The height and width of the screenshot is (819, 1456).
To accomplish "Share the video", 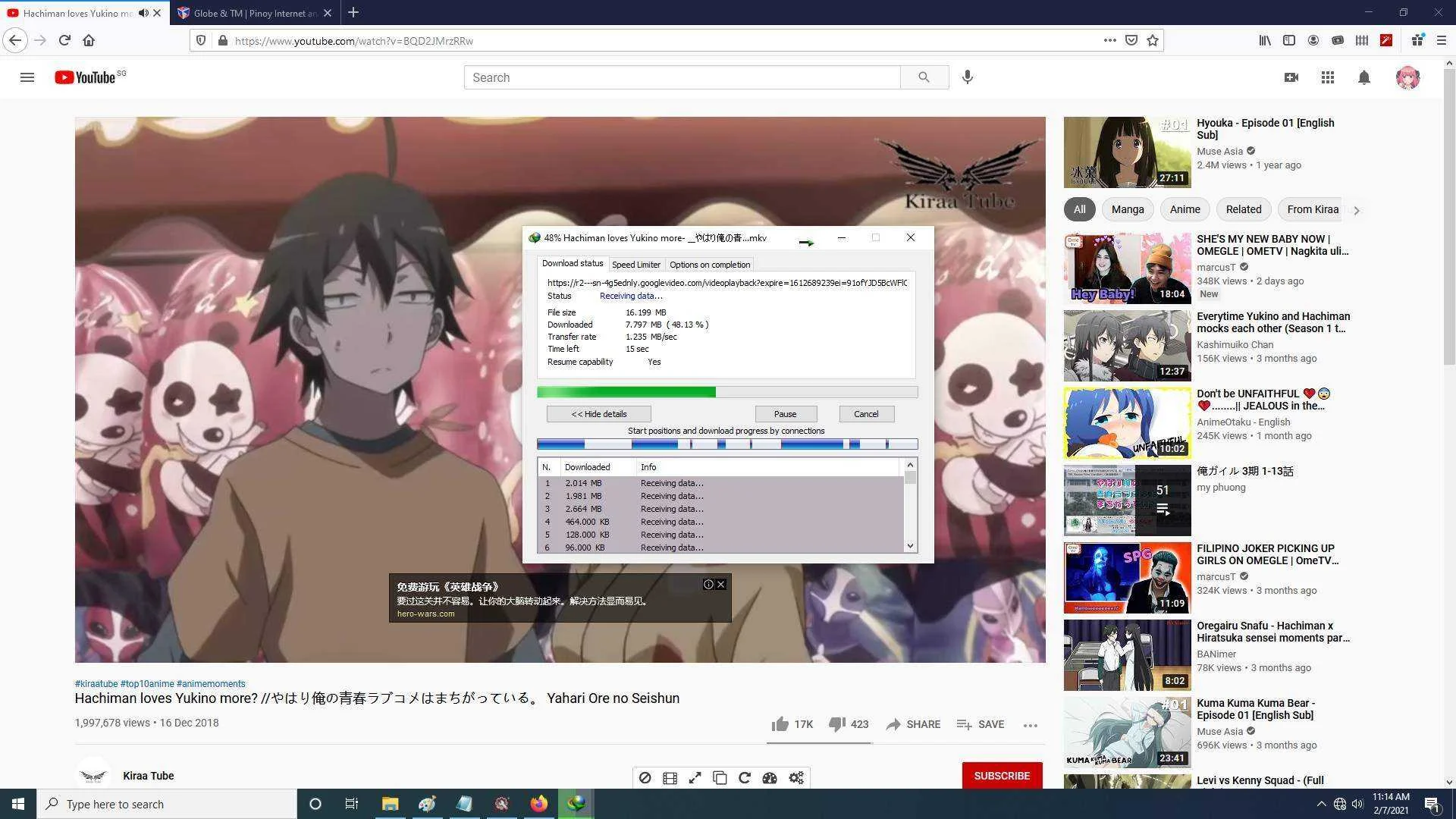I will tap(913, 724).
